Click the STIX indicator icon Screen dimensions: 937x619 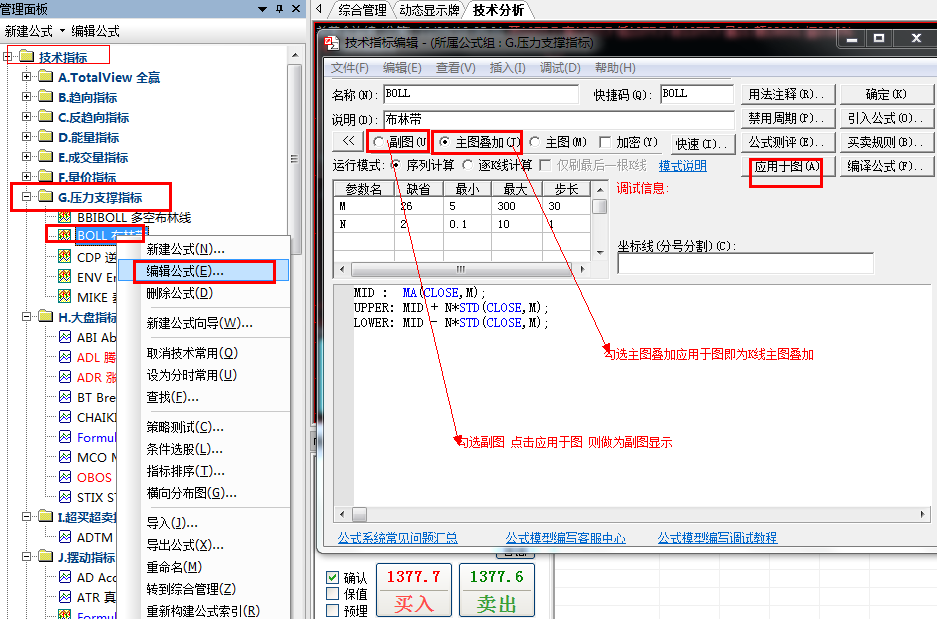point(65,497)
